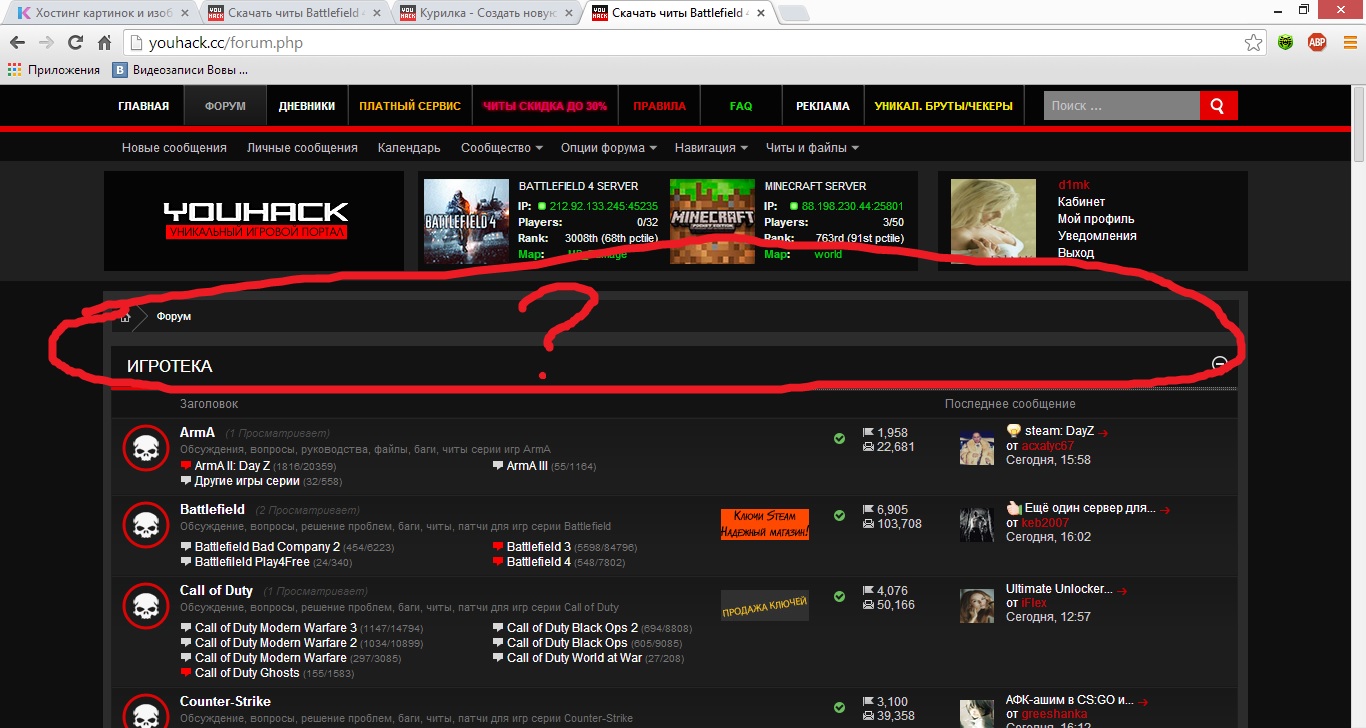Click the home icon in breadcrumb
The width and height of the screenshot is (1366, 728).
click(x=125, y=317)
